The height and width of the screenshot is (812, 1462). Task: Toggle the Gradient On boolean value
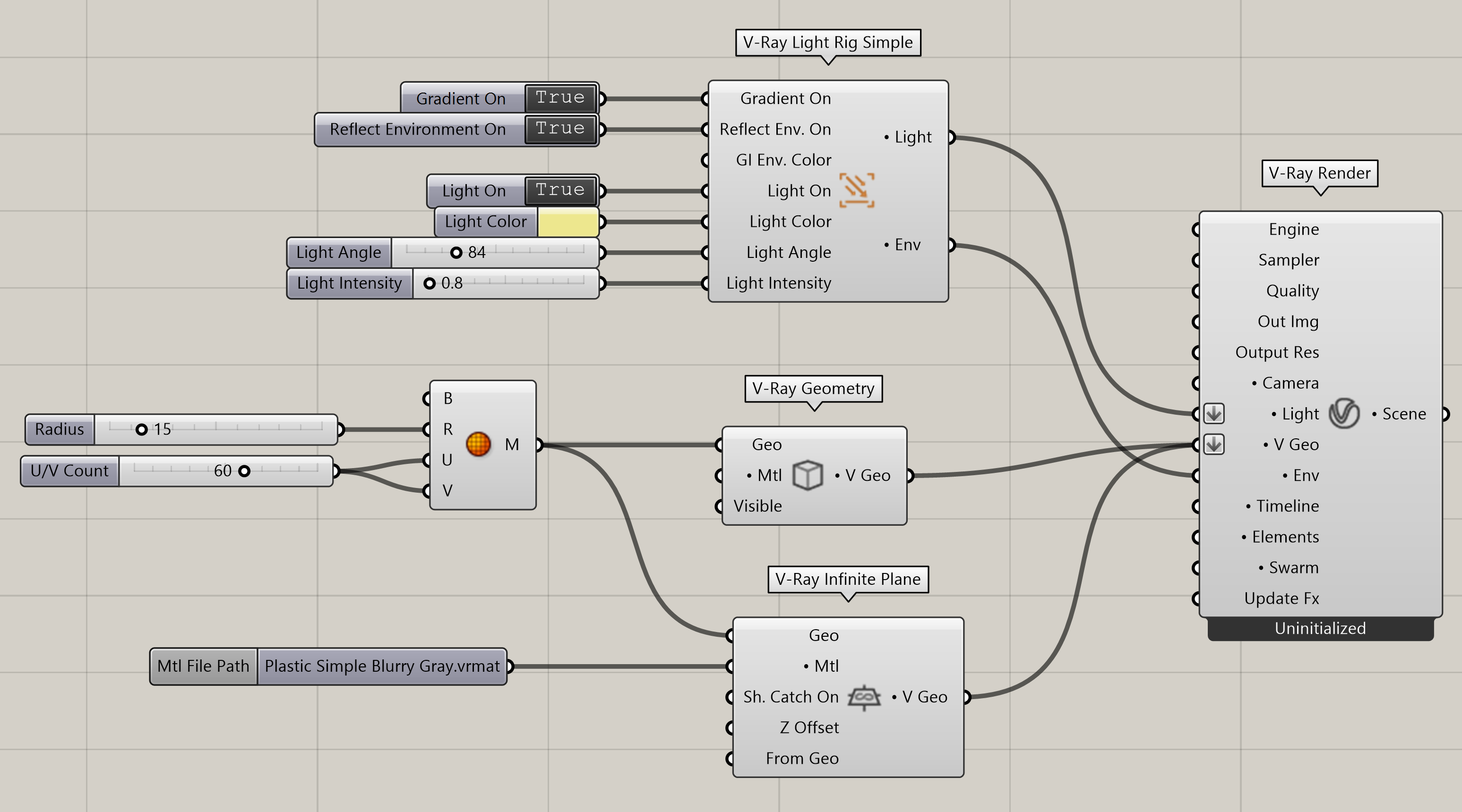pos(560,98)
